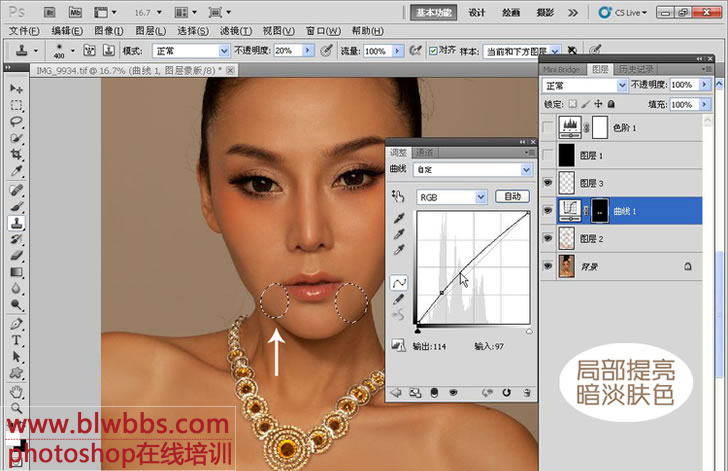The width and height of the screenshot is (728, 471).
Task: Select the Type tool
Action: click(16, 340)
